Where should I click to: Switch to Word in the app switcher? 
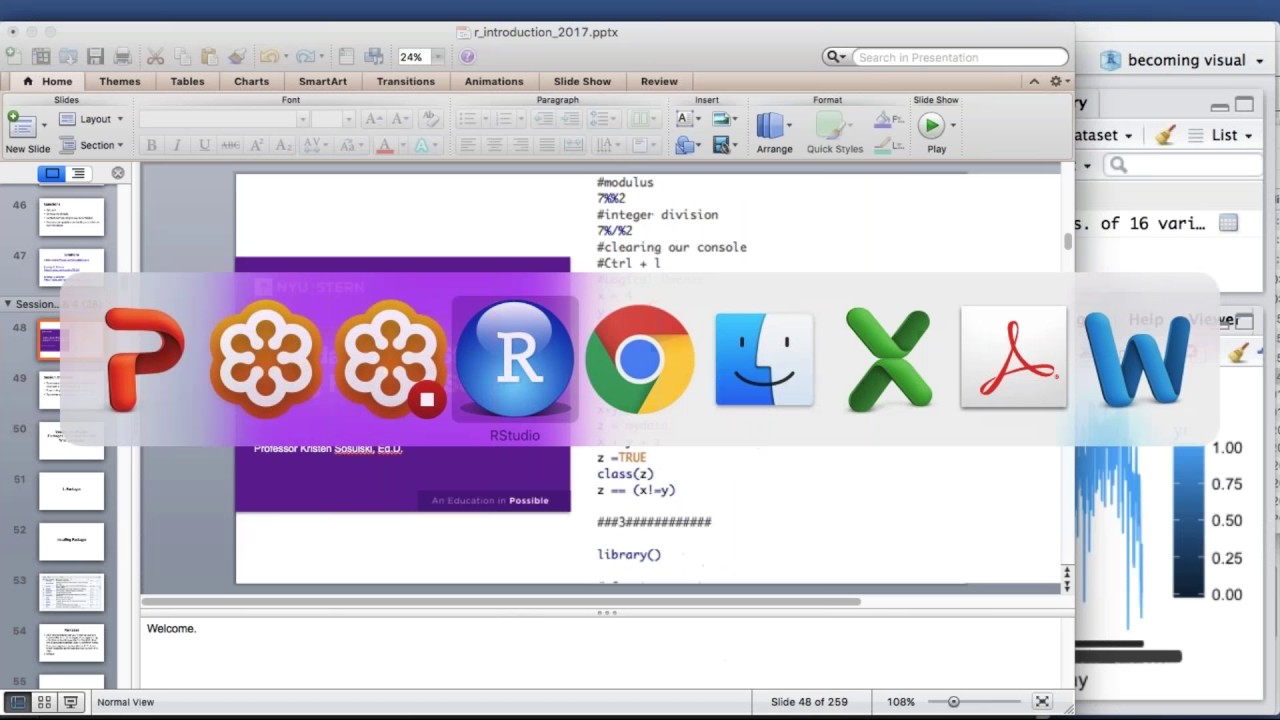pyautogui.click(x=1137, y=359)
